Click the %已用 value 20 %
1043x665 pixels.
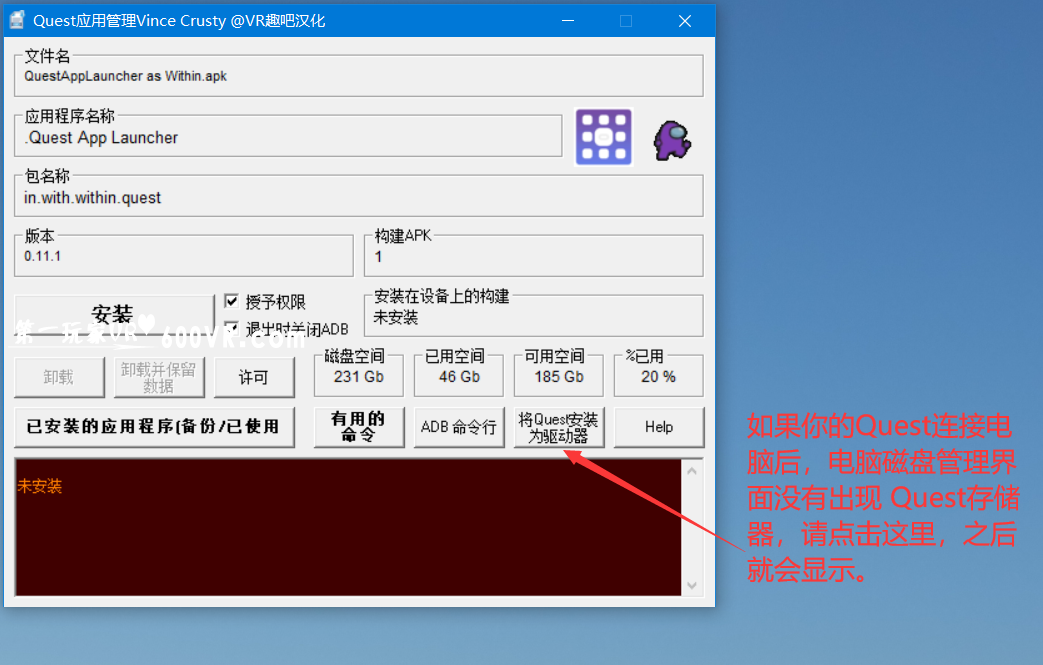659,376
